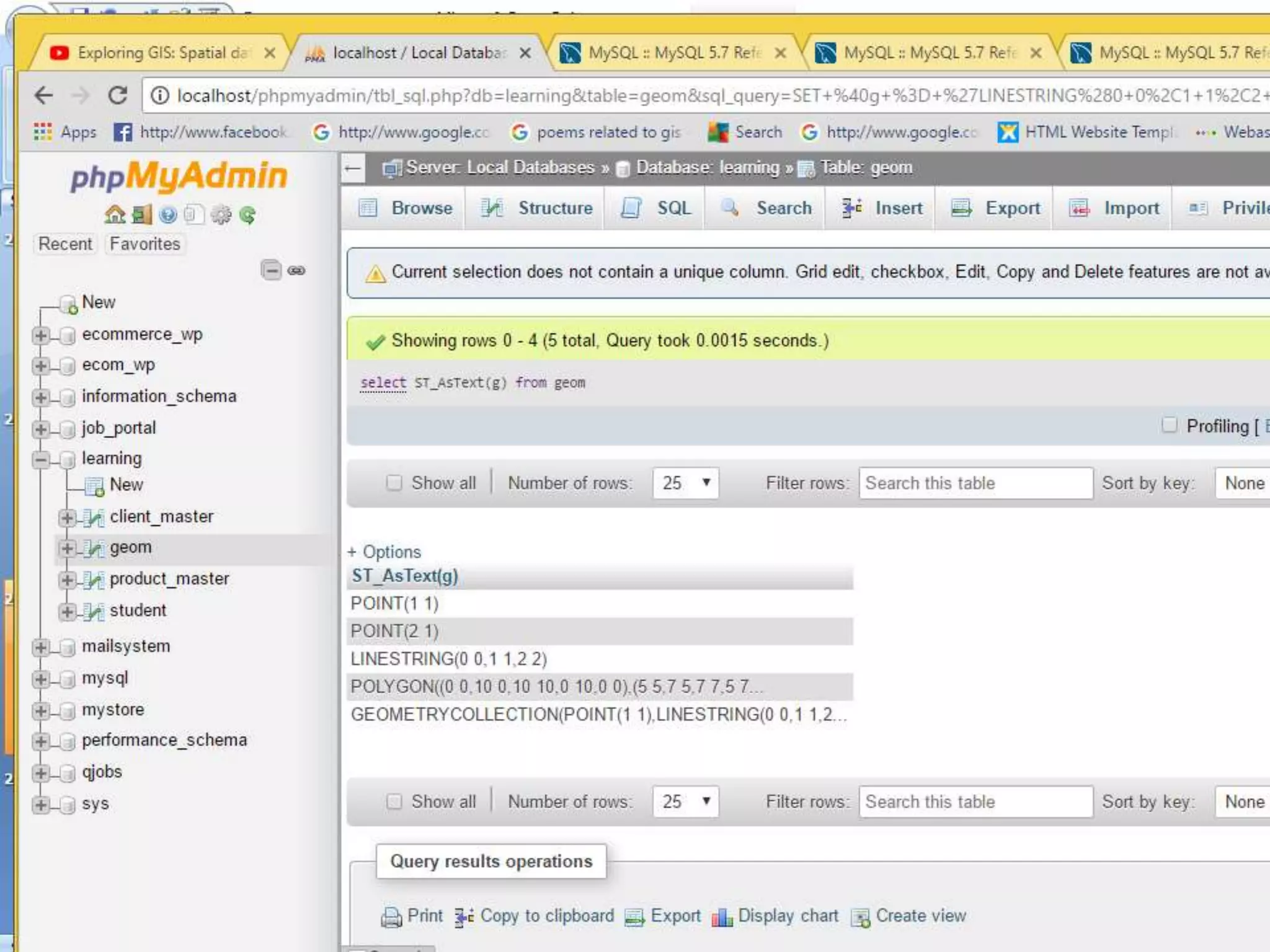The width and height of the screenshot is (1270, 952).
Task: Check the top Show all checkbox
Action: [394, 483]
